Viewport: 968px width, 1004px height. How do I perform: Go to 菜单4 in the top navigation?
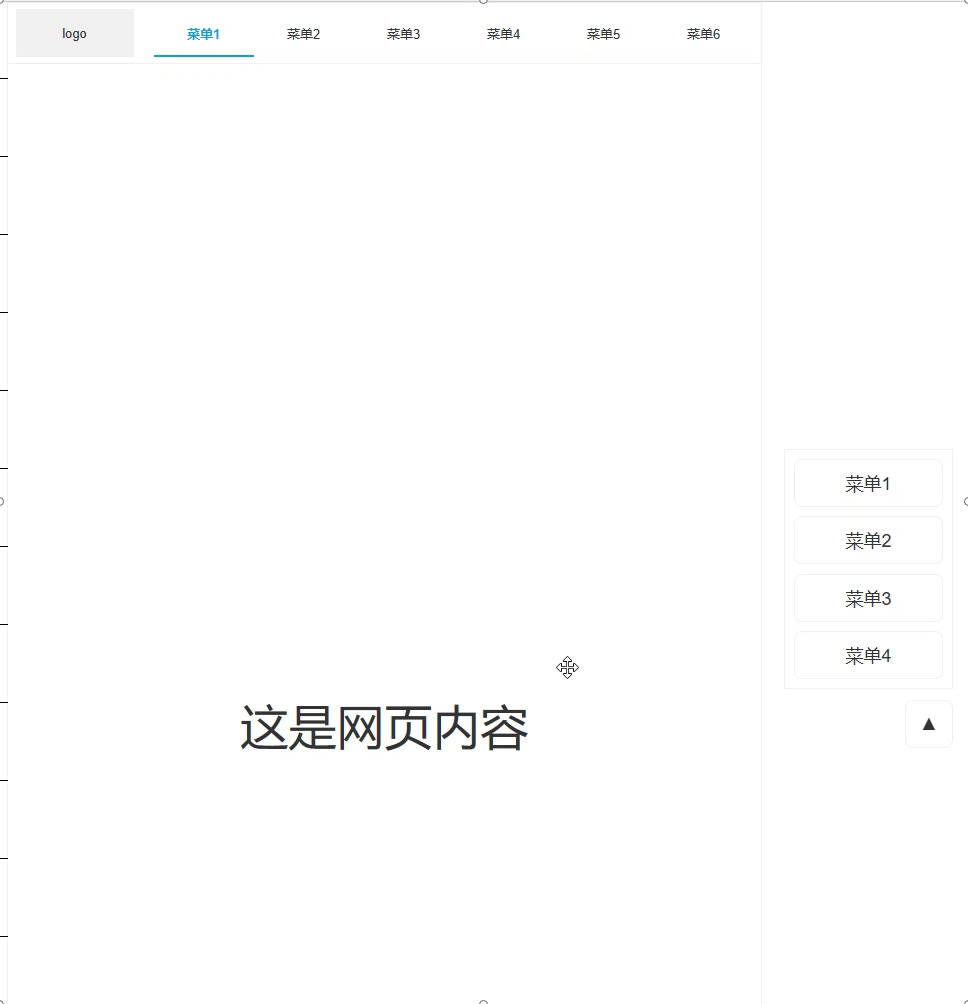[503, 34]
